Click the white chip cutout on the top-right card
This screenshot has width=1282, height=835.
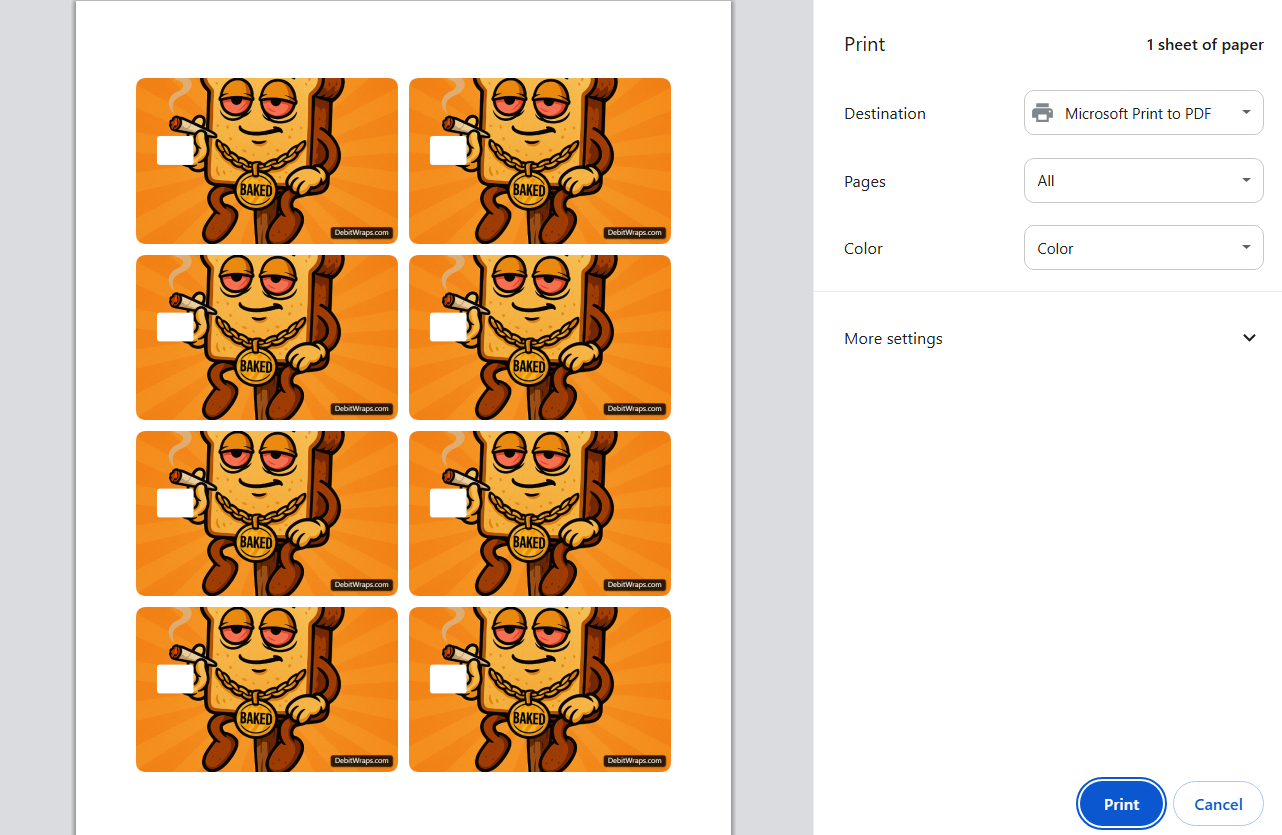coord(448,151)
